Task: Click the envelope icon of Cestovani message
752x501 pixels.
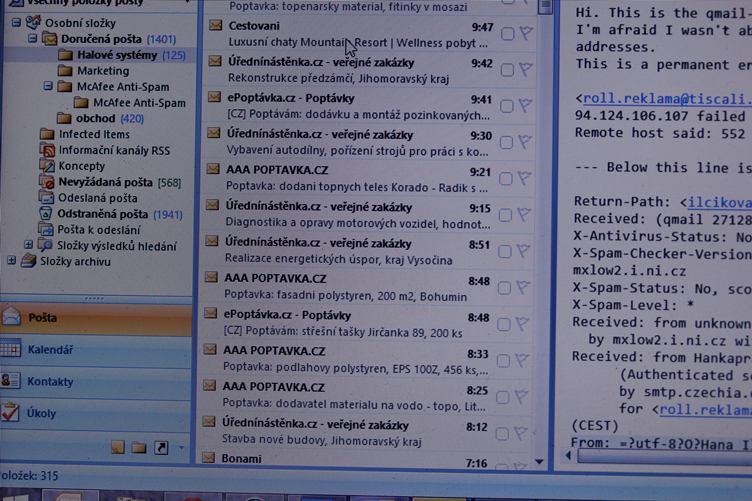Action: coord(215,25)
